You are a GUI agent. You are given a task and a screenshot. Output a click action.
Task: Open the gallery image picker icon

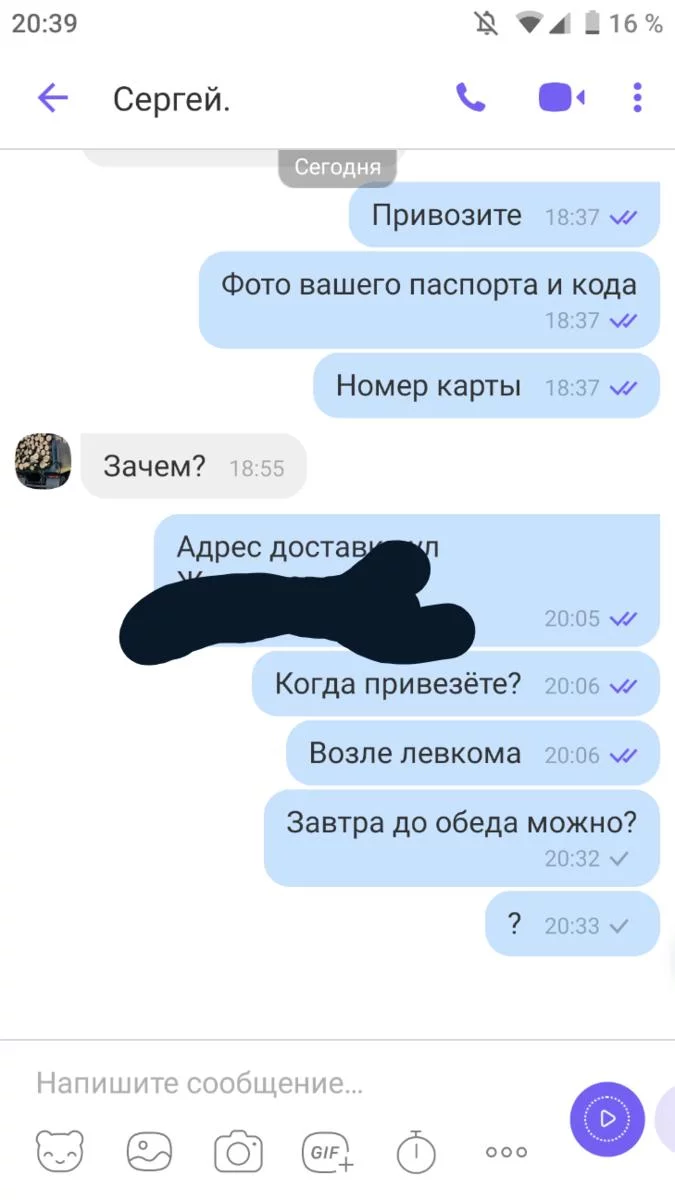pos(149,1152)
